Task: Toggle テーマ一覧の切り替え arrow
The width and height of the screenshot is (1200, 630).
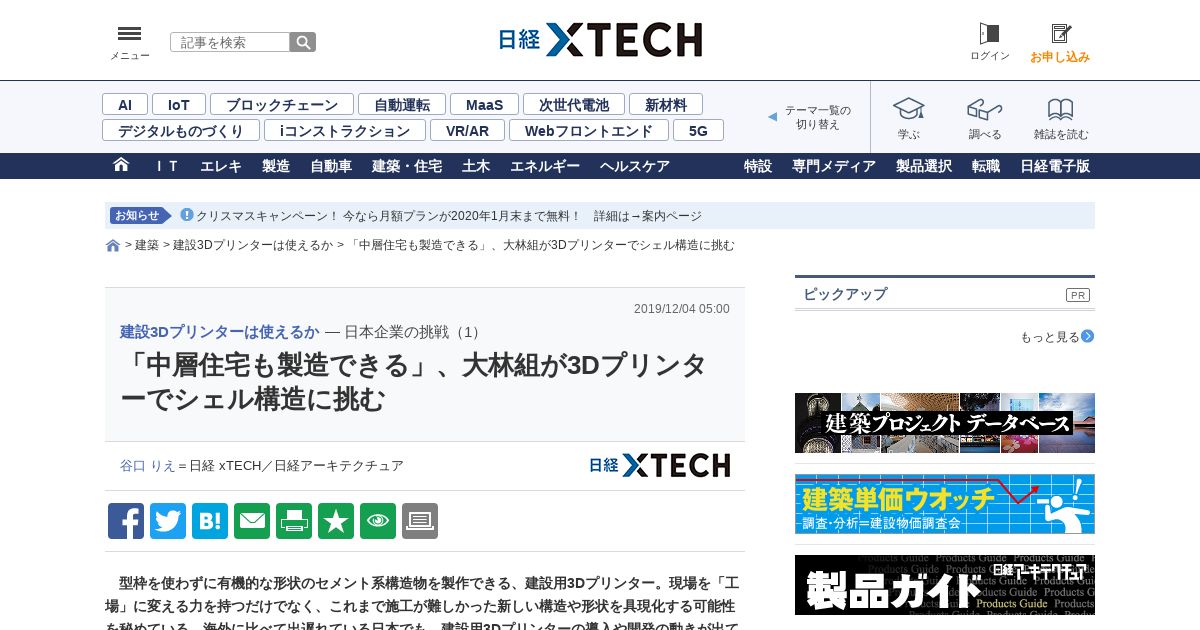Action: click(x=772, y=117)
